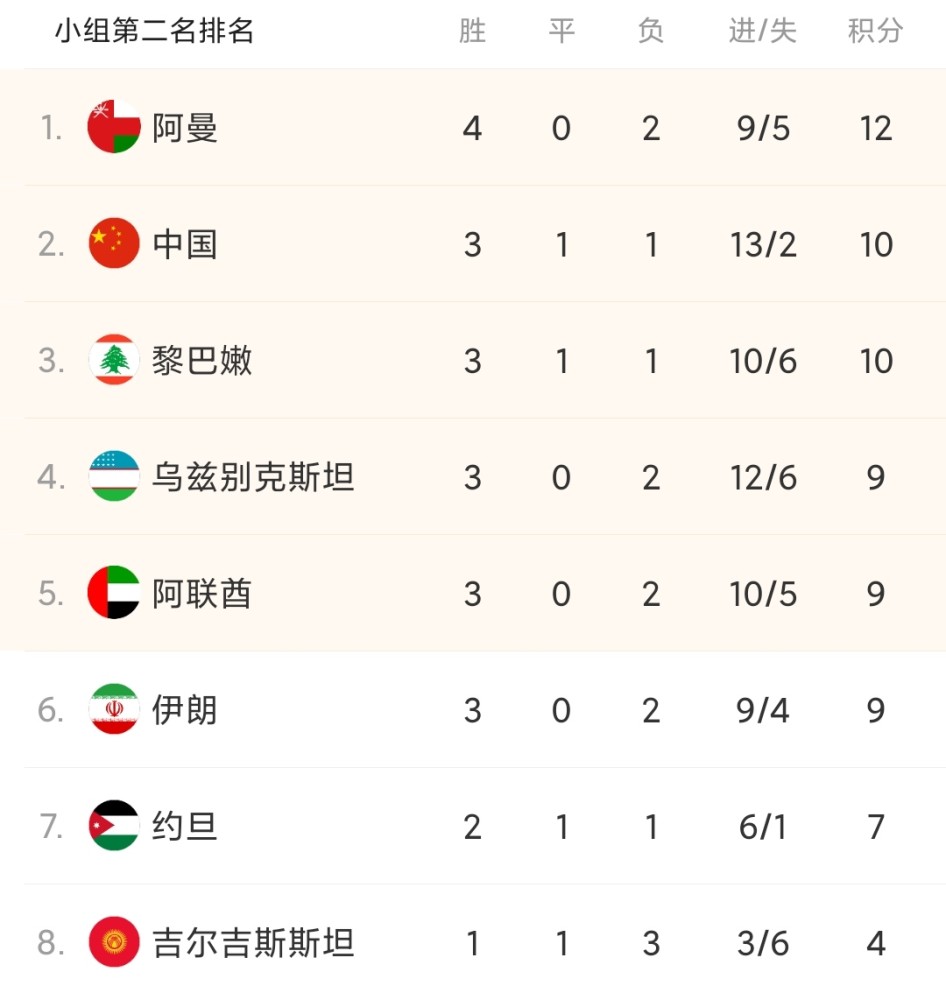Click the 胜 column header
The height and width of the screenshot is (1000, 946).
tap(472, 31)
